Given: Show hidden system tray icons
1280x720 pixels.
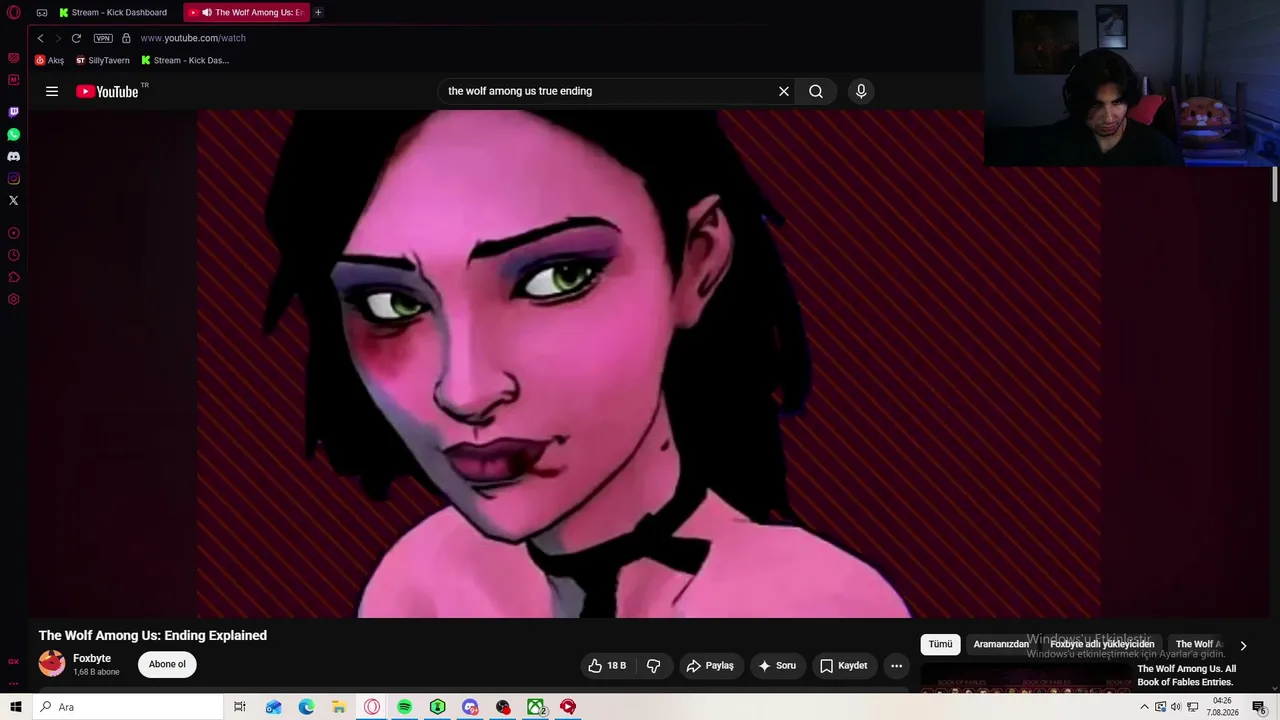Looking at the screenshot, I should [x=1145, y=707].
